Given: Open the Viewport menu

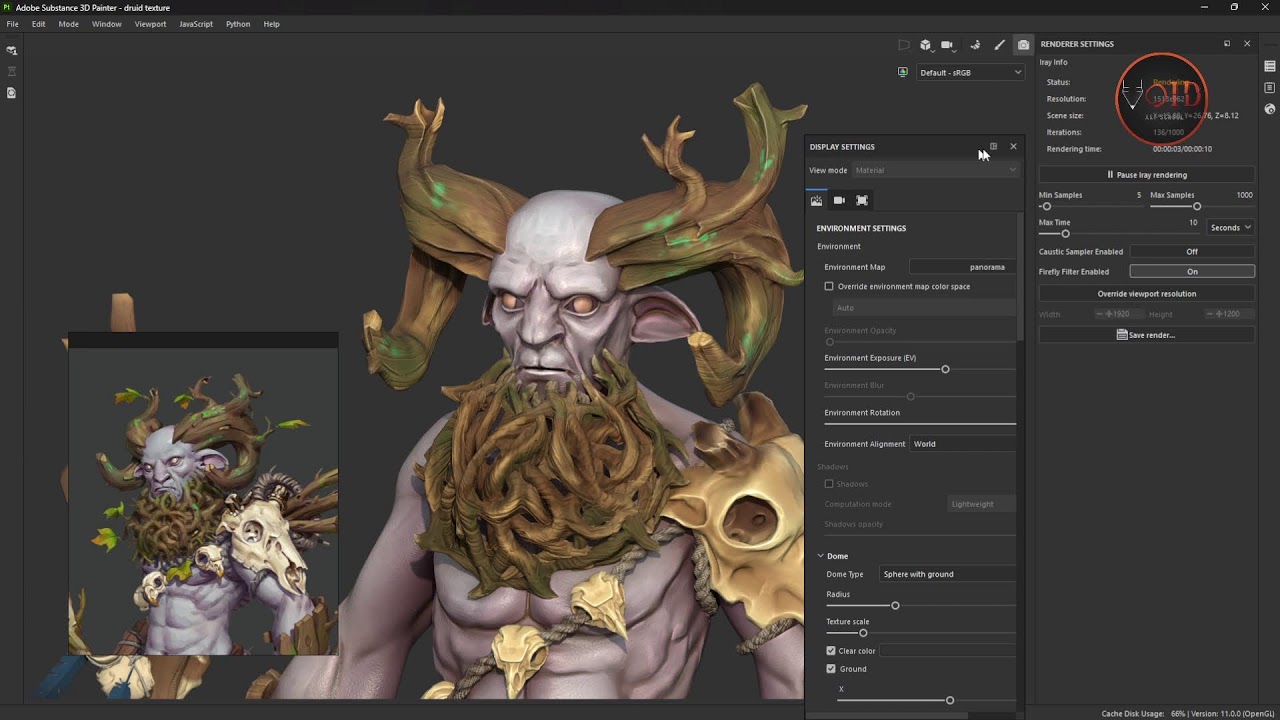Looking at the screenshot, I should coord(150,24).
